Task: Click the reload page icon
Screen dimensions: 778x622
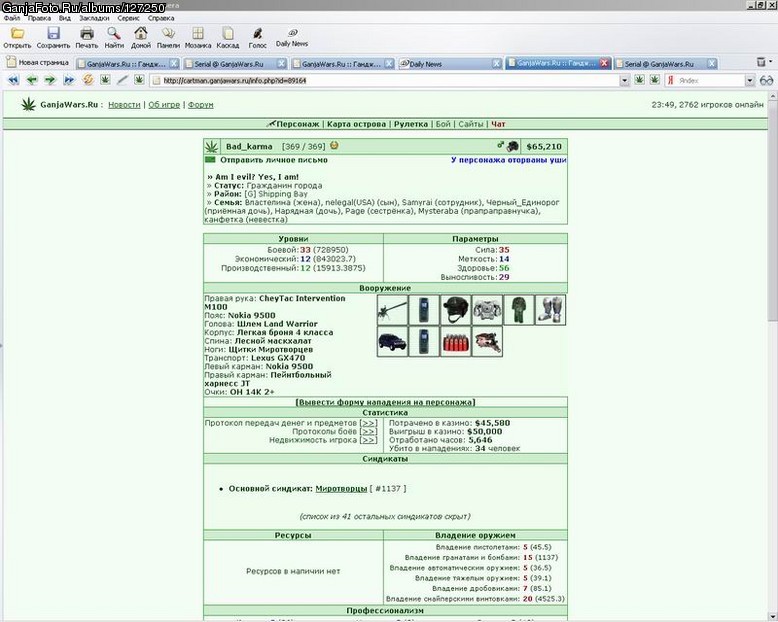Action: point(88,79)
